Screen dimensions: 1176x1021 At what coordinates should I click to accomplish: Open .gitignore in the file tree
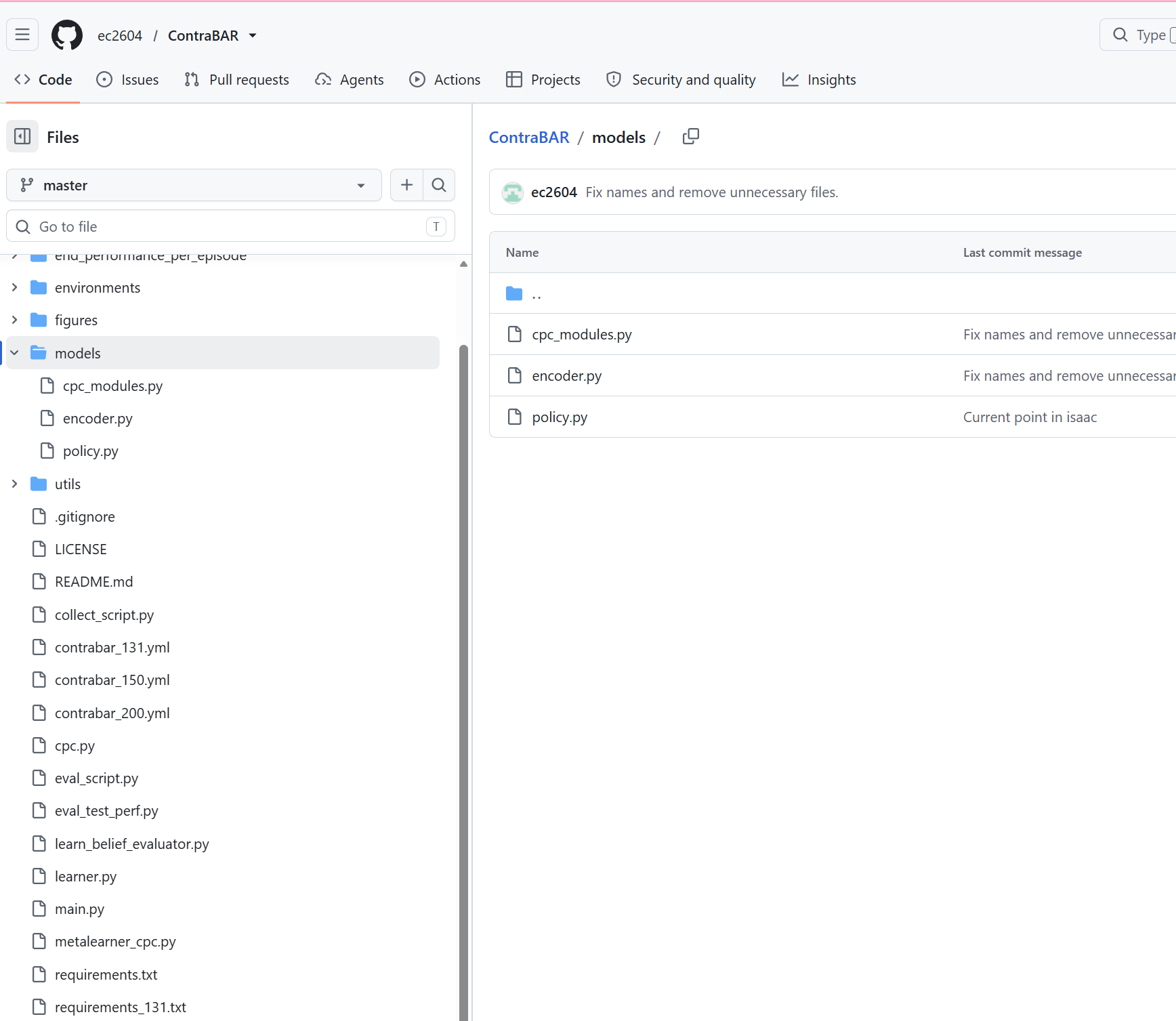(x=85, y=516)
